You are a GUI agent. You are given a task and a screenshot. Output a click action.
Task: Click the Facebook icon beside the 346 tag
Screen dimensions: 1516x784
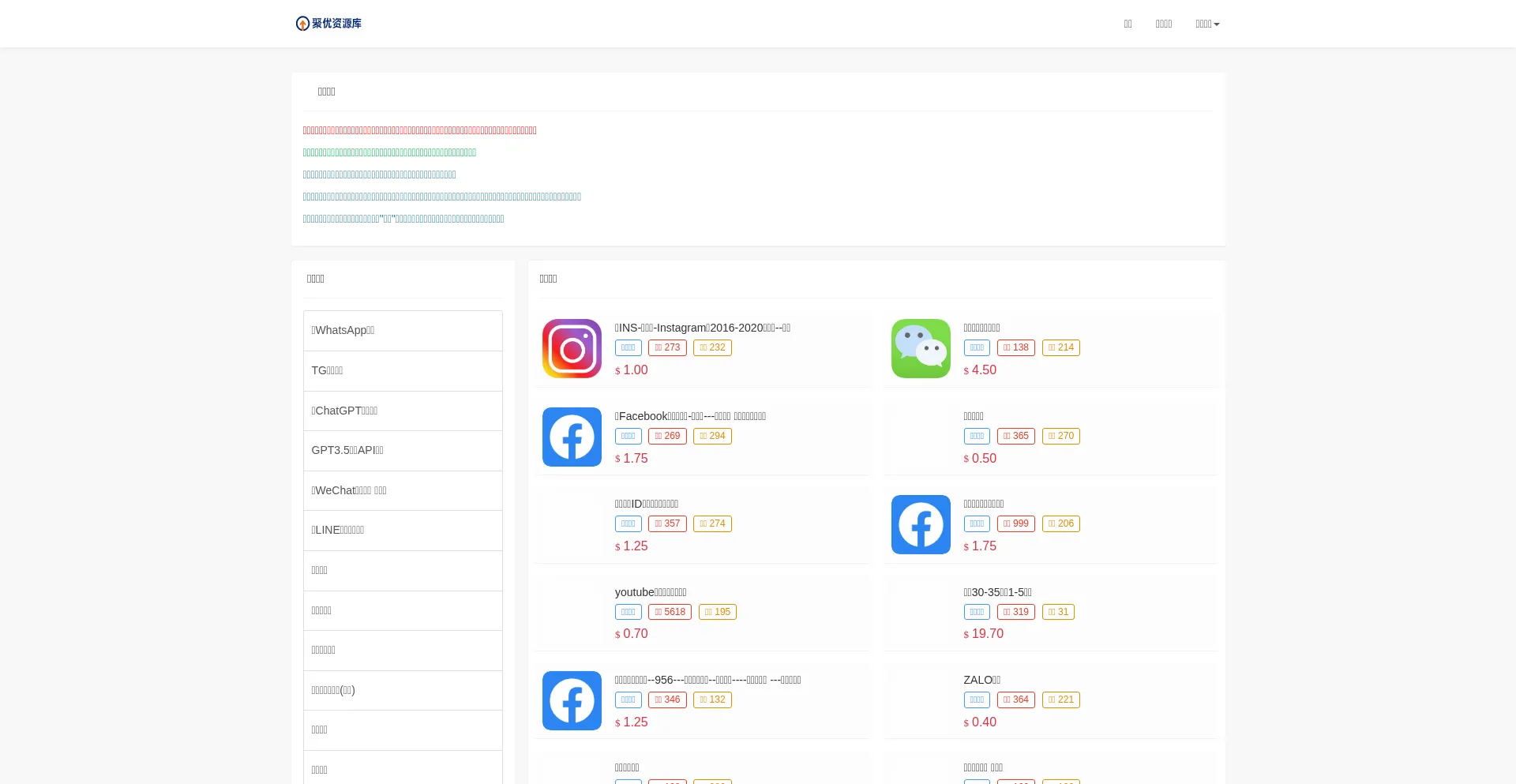click(572, 700)
